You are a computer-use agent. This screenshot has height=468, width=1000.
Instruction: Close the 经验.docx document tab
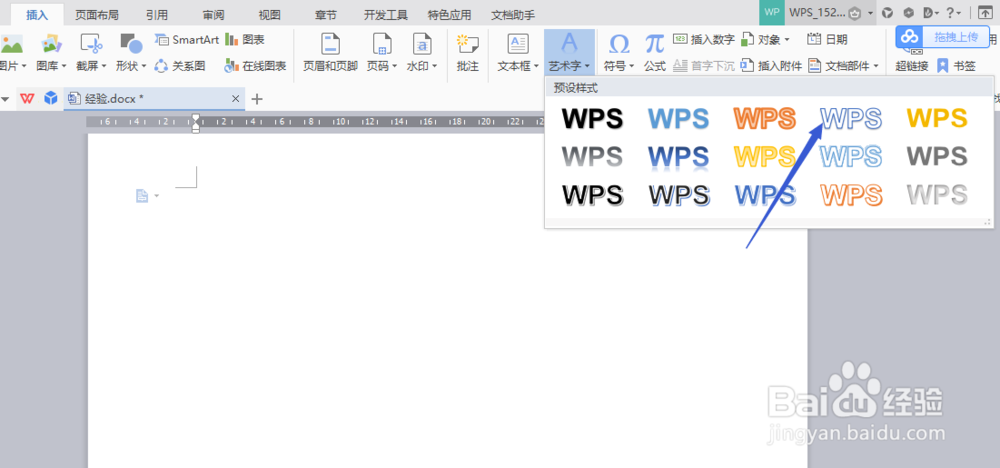(x=235, y=99)
